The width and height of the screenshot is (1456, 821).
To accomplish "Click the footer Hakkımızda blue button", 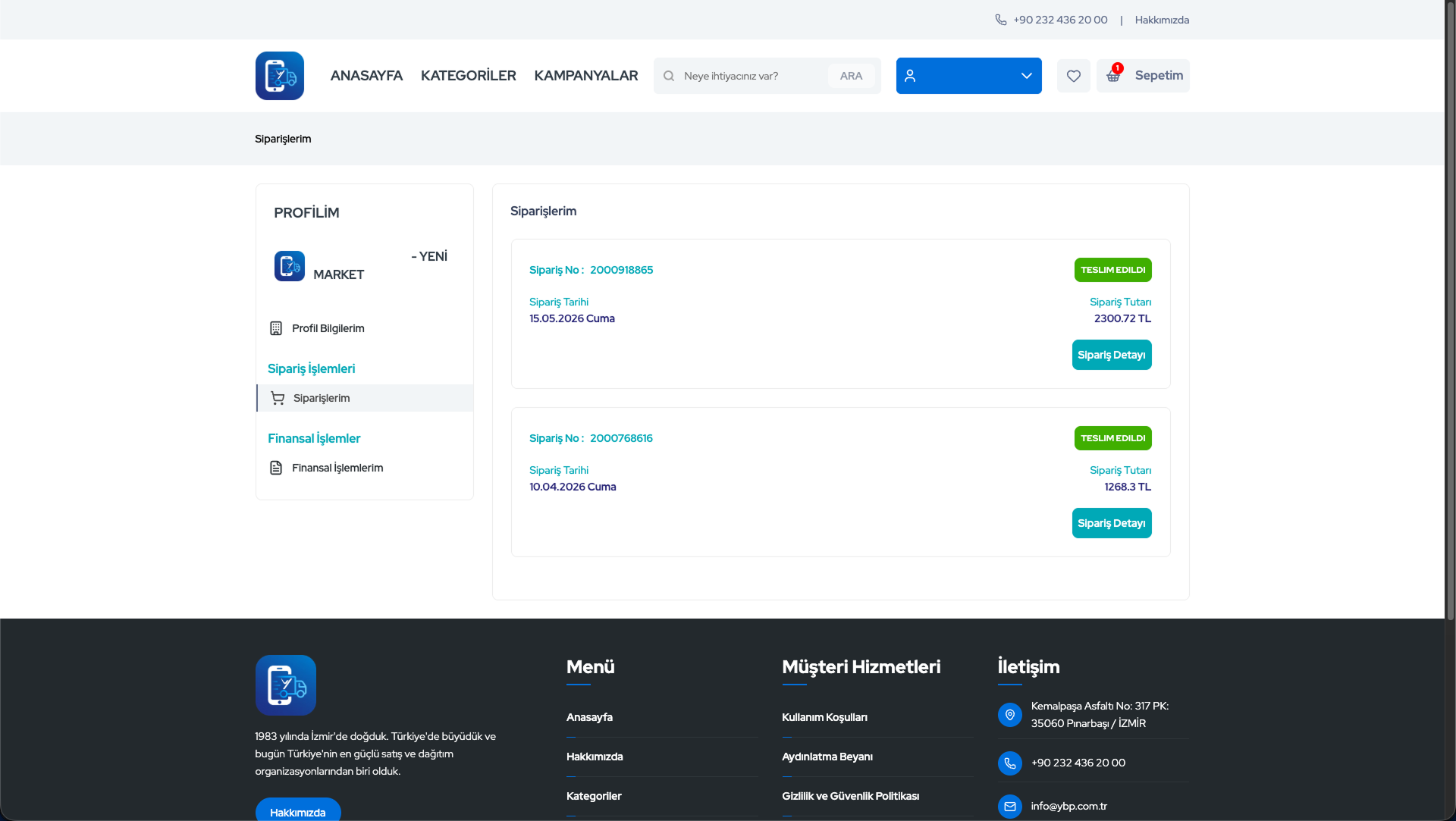I will coord(298,811).
